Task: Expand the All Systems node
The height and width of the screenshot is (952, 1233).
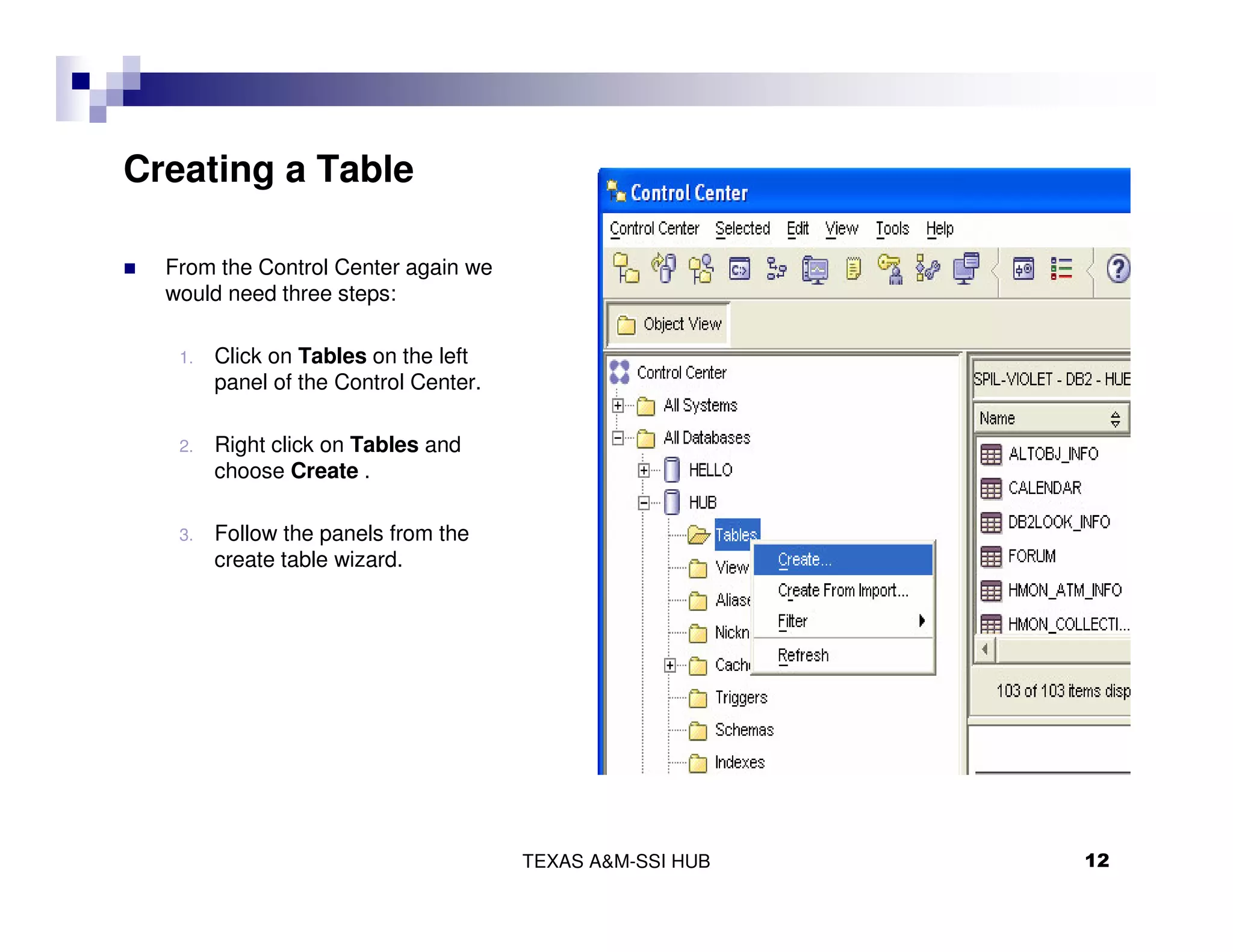Action: 618,406
